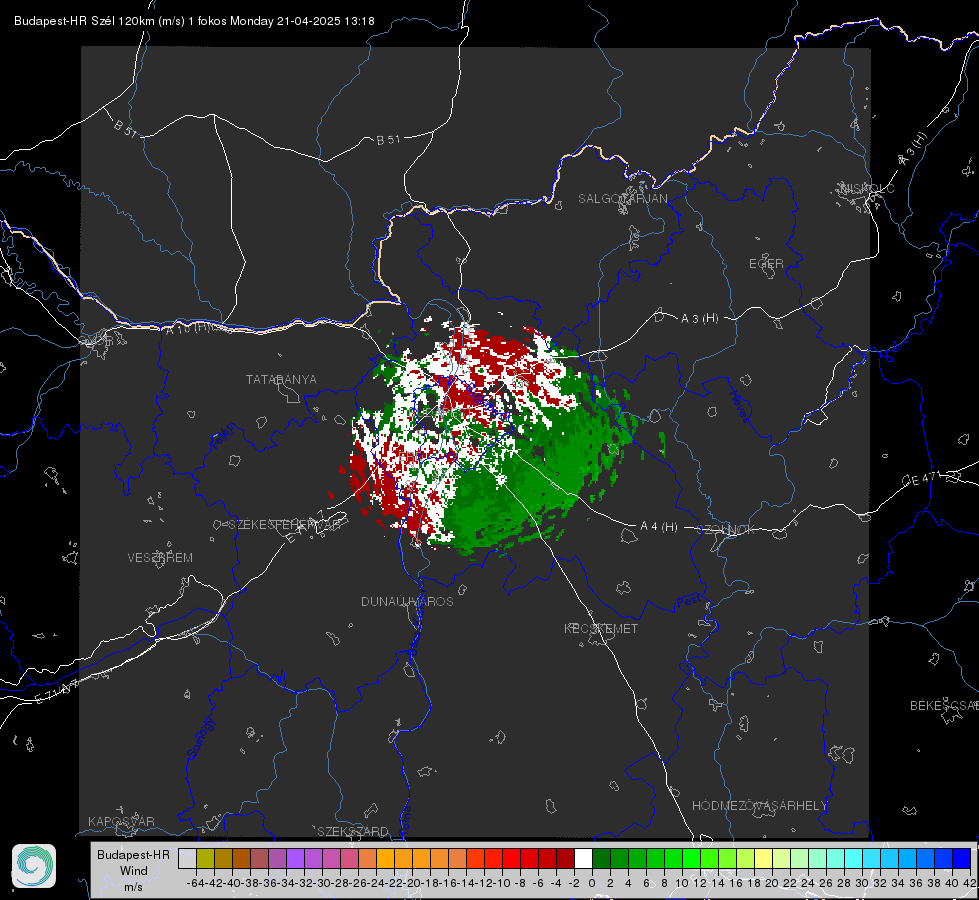Image resolution: width=979 pixels, height=900 pixels.
Task: Click the swirl logo icon at bottom left
Action: point(34,866)
